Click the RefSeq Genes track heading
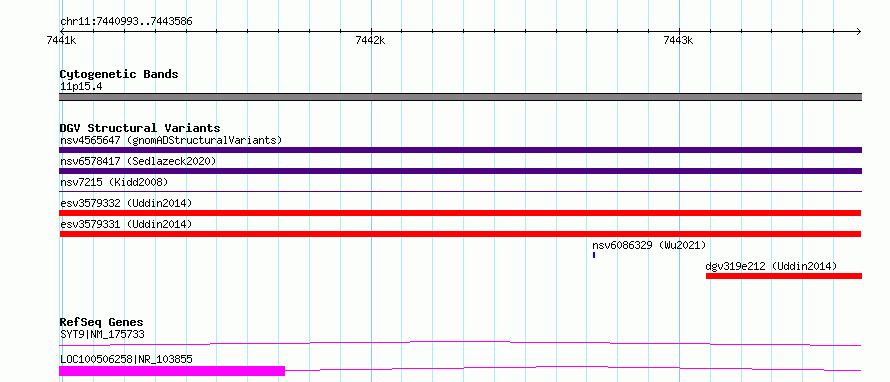The height and width of the screenshot is (382, 890). [101, 322]
